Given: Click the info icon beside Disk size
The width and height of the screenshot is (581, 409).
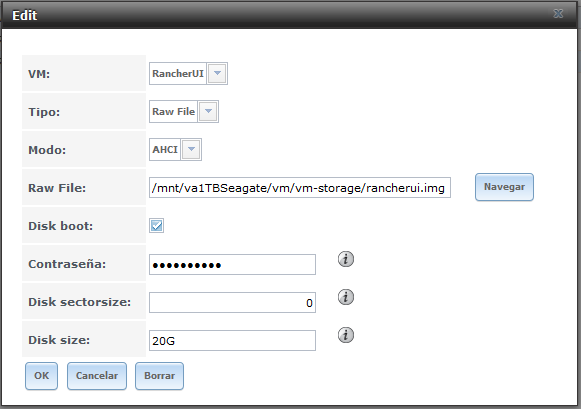Looking at the screenshot, I should 346,335.
